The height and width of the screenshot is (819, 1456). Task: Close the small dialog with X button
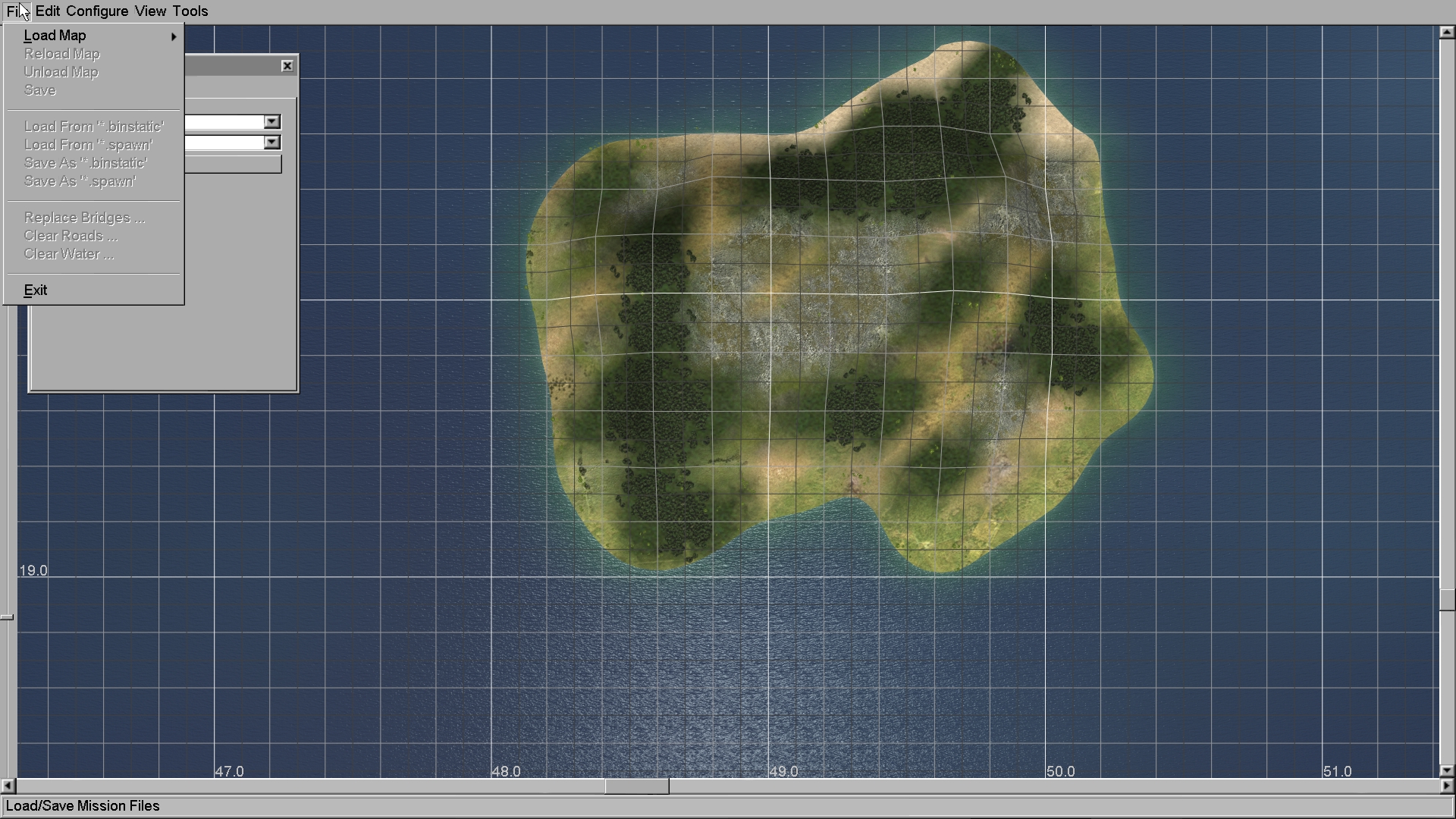coord(287,66)
